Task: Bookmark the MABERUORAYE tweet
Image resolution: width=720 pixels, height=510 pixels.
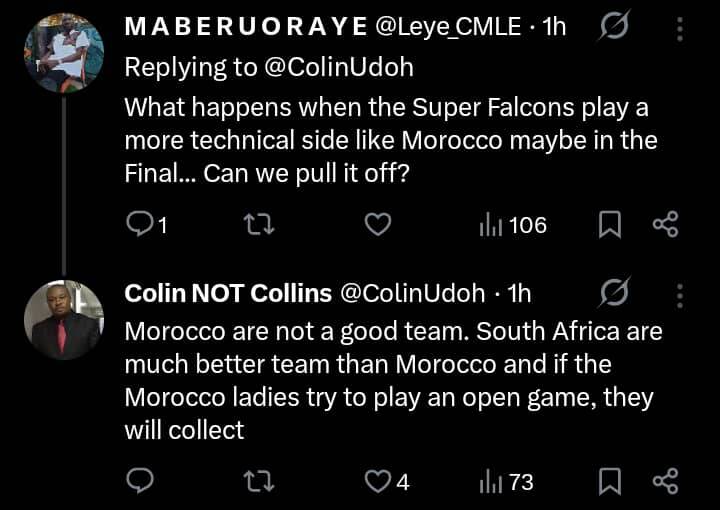Action: pos(609,225)
